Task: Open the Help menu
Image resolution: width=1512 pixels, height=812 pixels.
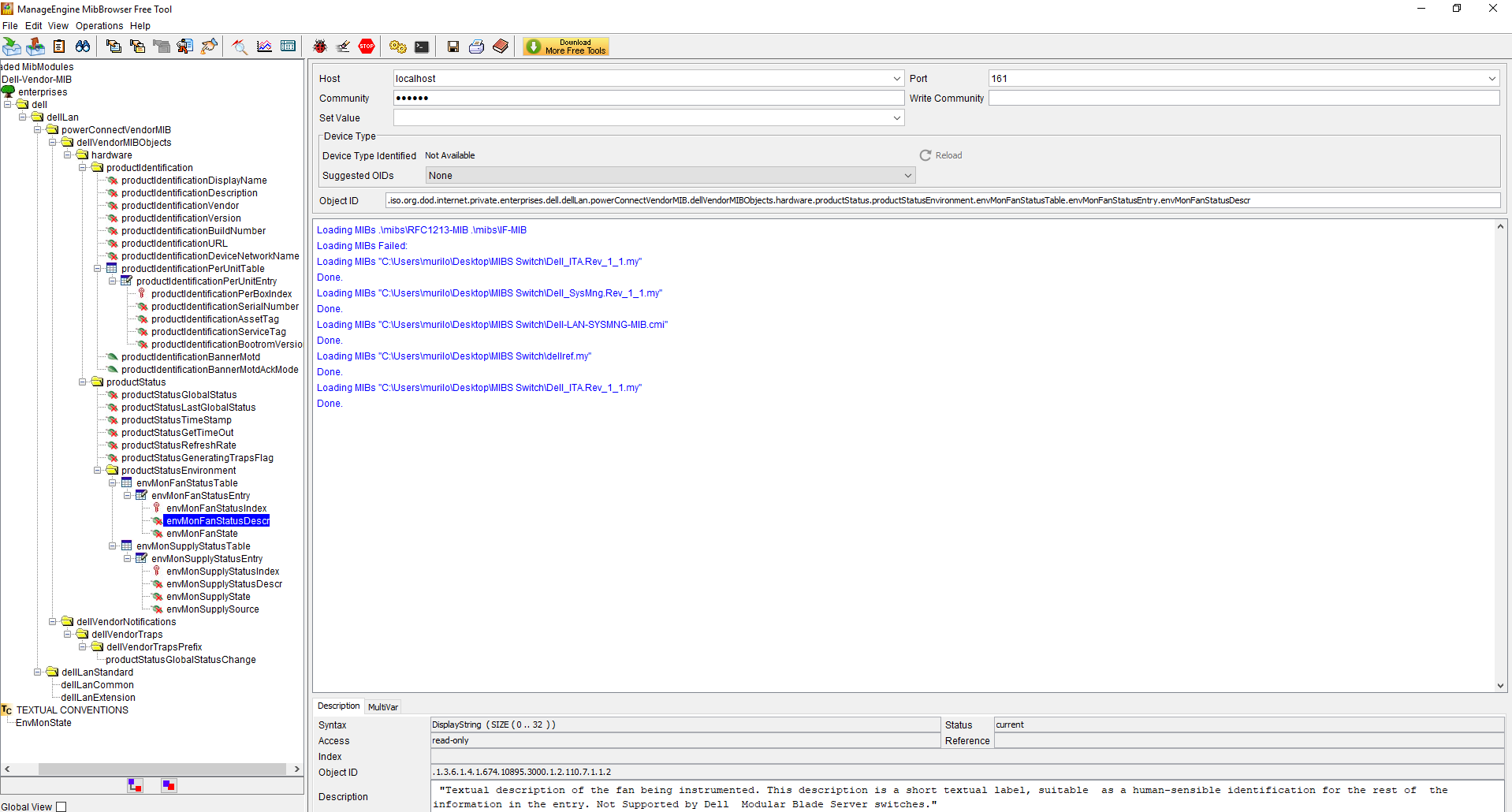Action: click(x=140, y=26)
